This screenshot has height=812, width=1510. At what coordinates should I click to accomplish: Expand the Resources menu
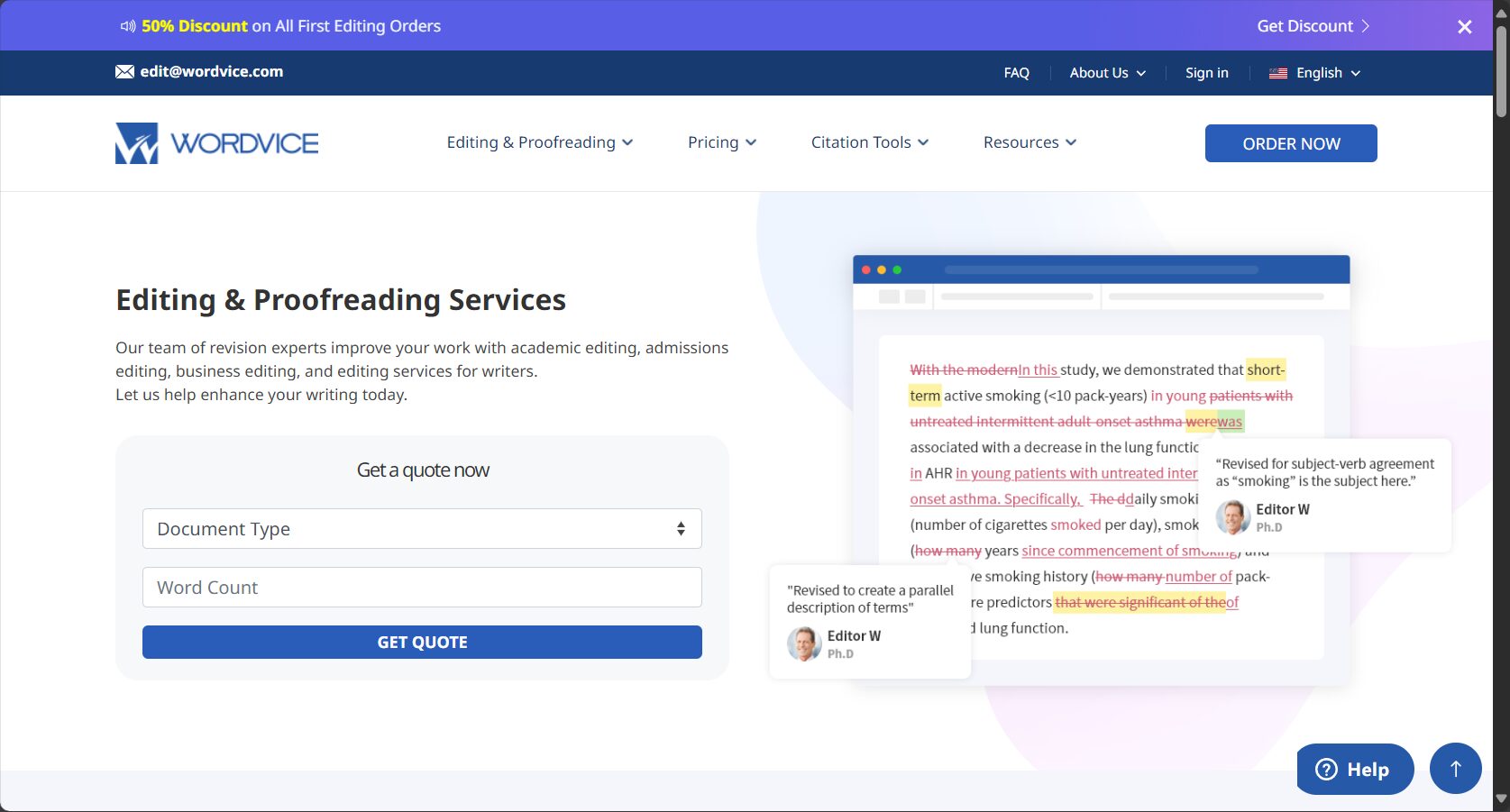(1030, 142)
